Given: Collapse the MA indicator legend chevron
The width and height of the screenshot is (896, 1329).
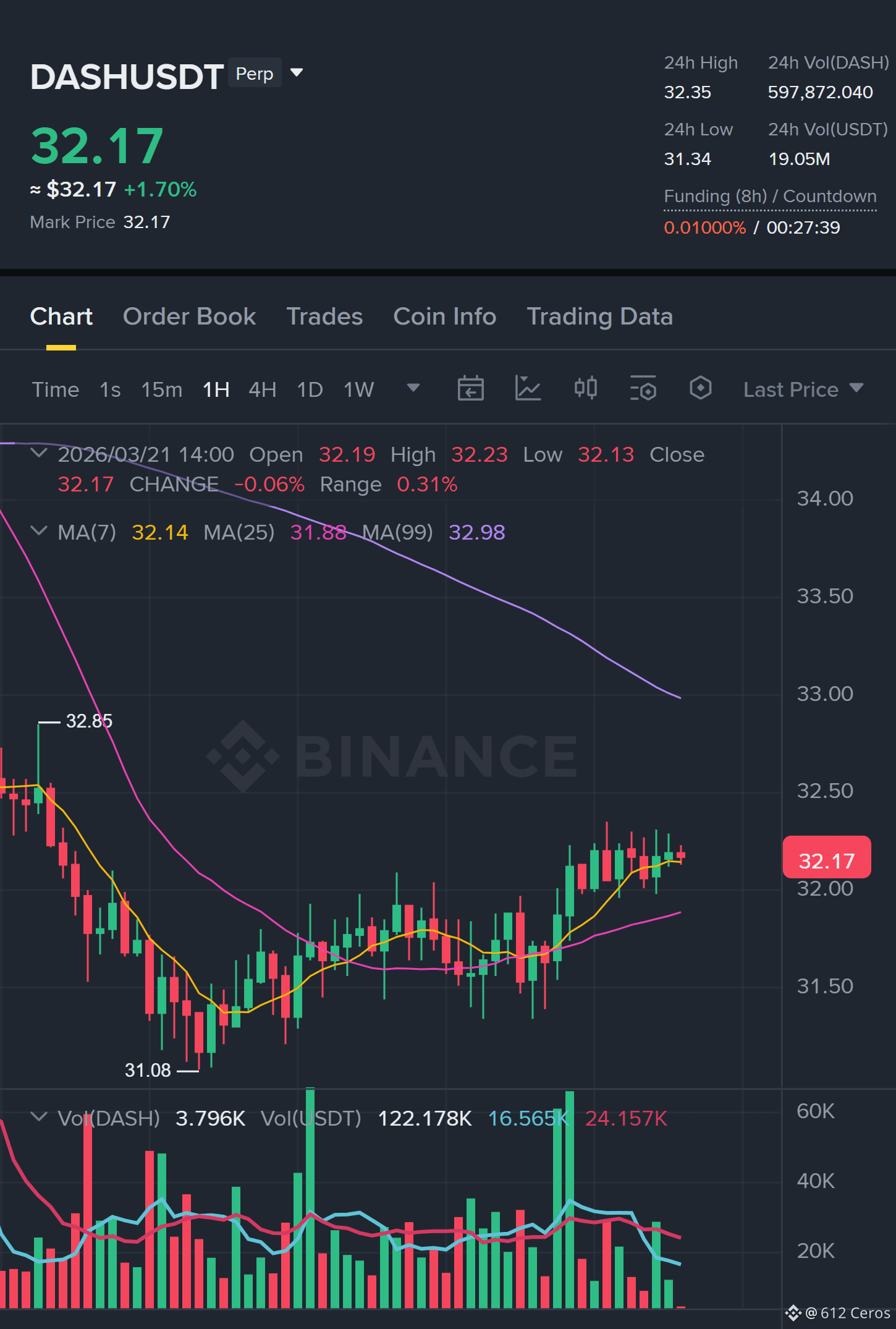Looking at the screenshot, I should point(39,532).
